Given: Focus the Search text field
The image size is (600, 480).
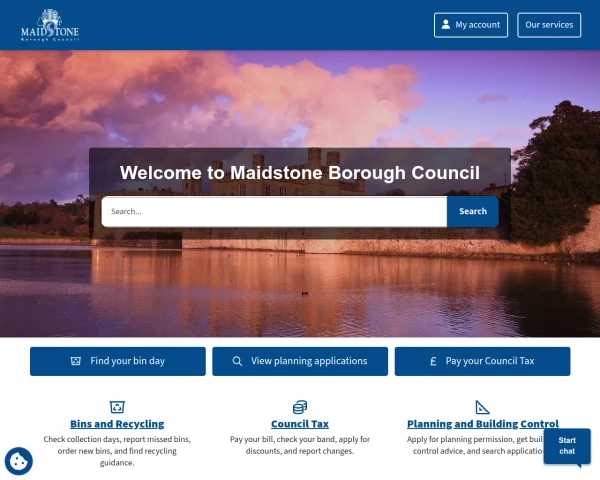Looking at the screenshot, I should point(274,211).
